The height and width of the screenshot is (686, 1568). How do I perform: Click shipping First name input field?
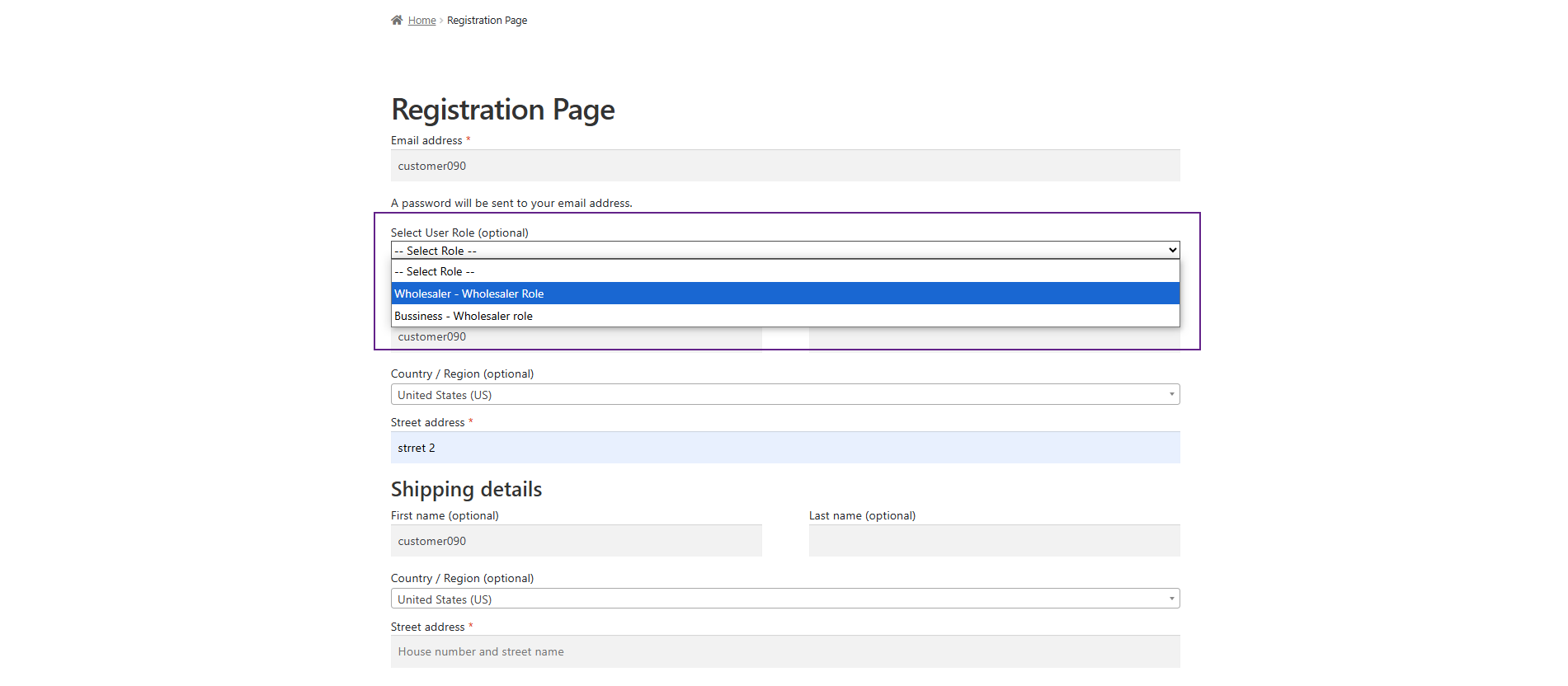point(577,541)
